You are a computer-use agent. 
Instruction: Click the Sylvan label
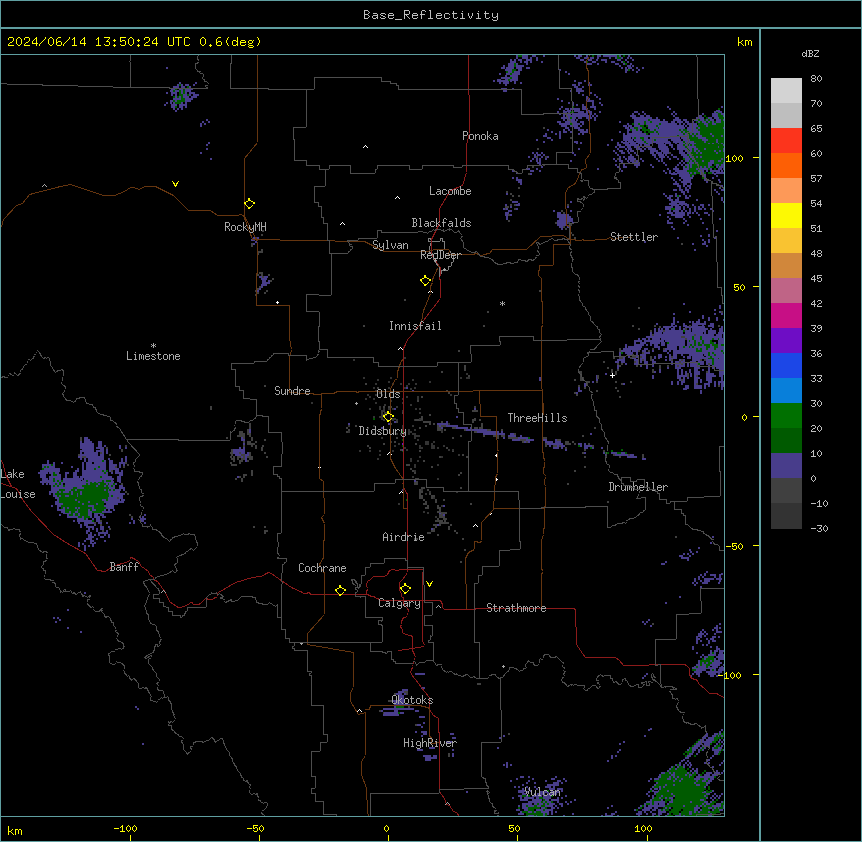[x=390, y=245]
